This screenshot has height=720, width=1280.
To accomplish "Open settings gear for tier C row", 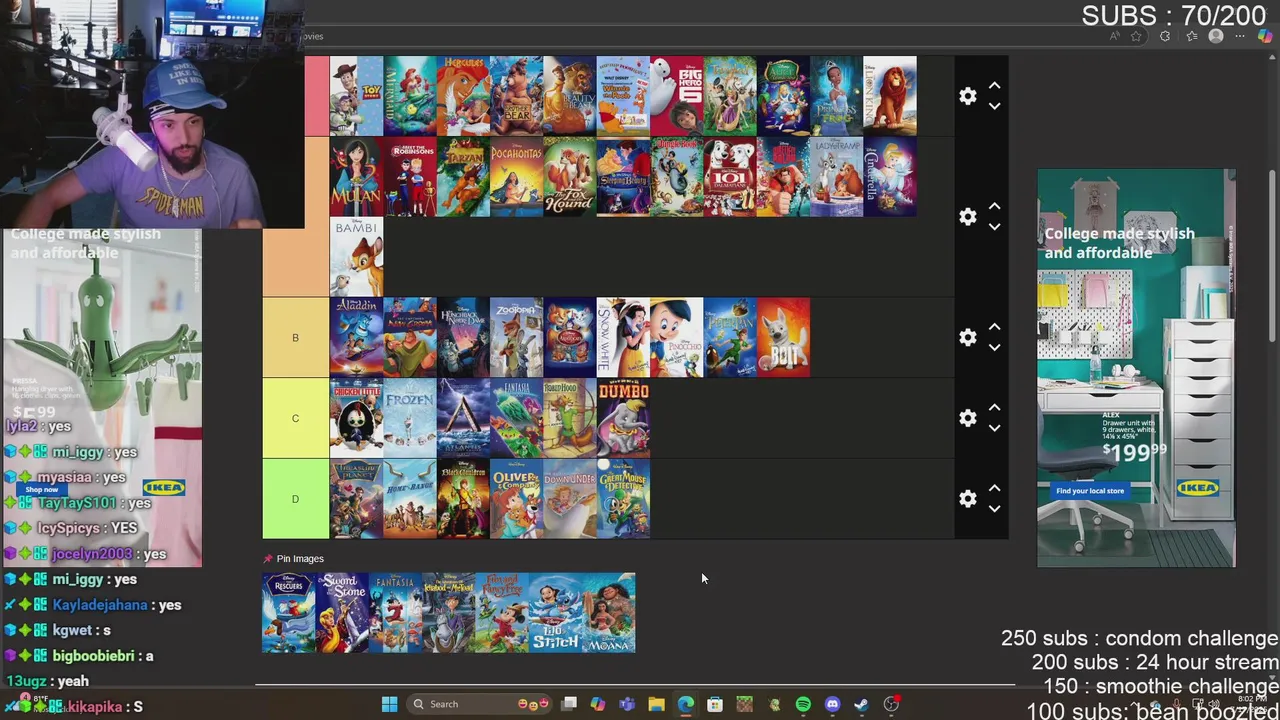I will point(967,418).
